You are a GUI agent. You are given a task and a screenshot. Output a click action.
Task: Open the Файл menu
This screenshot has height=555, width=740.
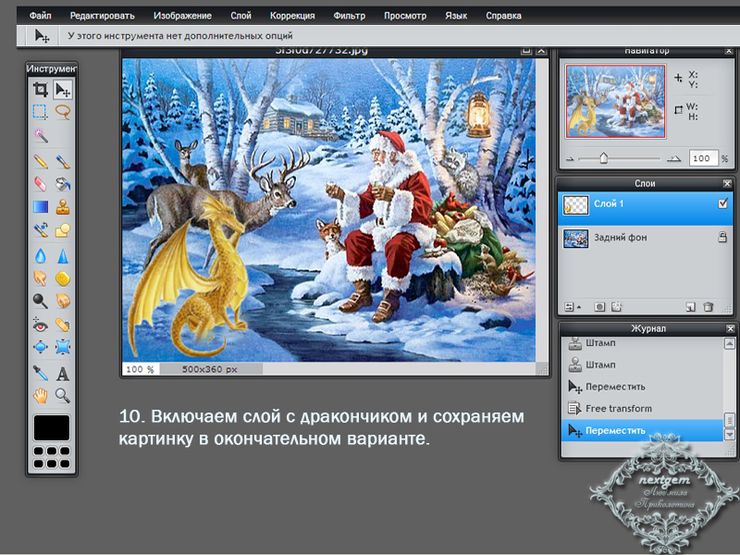click(40, 16)
